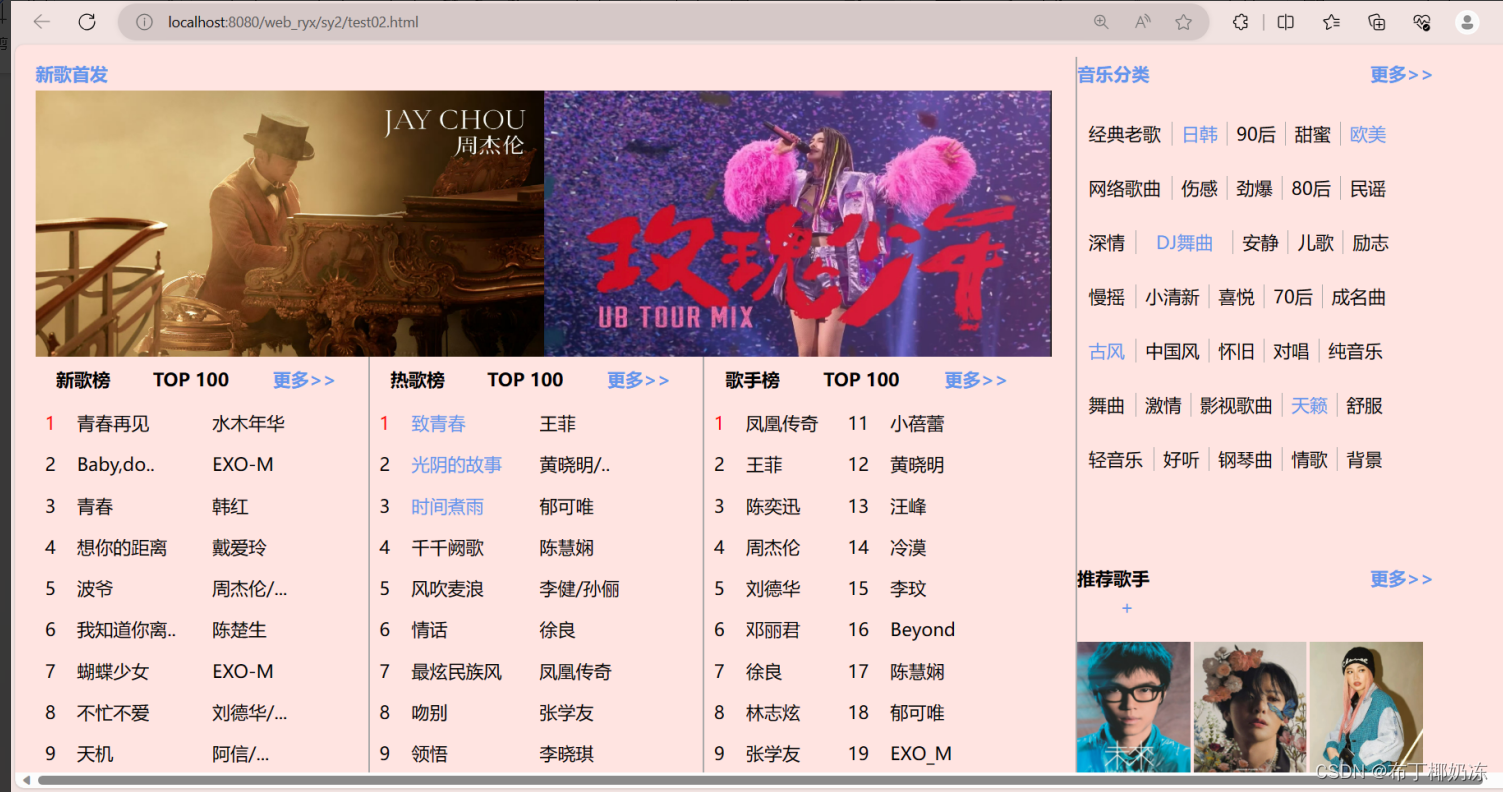Click the song 不忙不爱

tap(113, 713)
